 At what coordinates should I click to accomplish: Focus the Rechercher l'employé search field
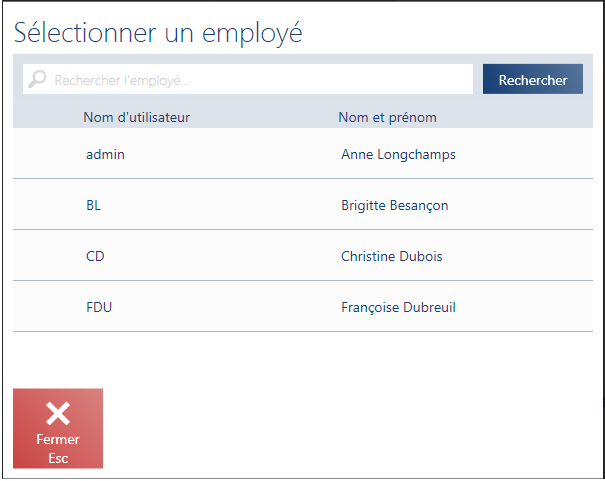(x=248, y=79)
